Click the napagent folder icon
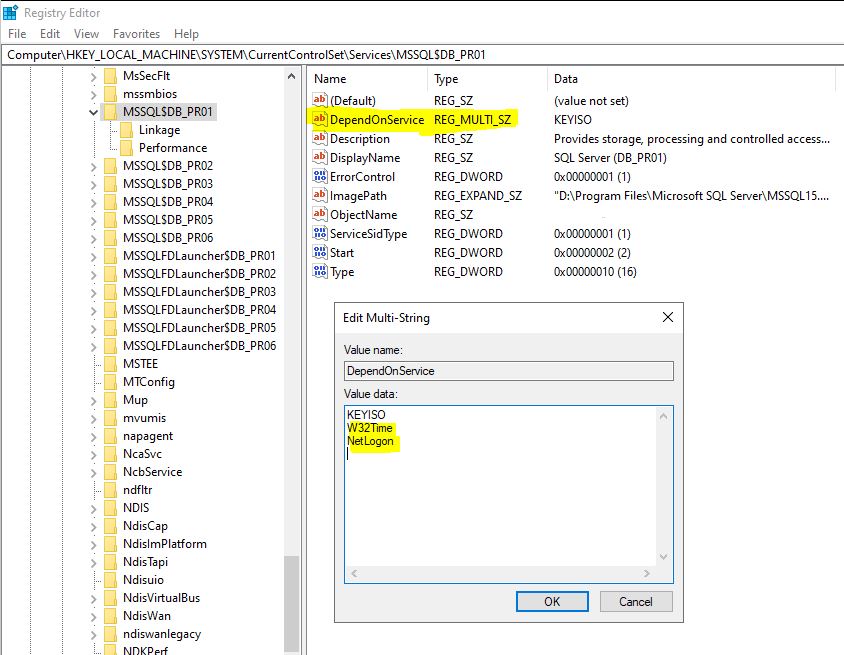 pos(110,436)
